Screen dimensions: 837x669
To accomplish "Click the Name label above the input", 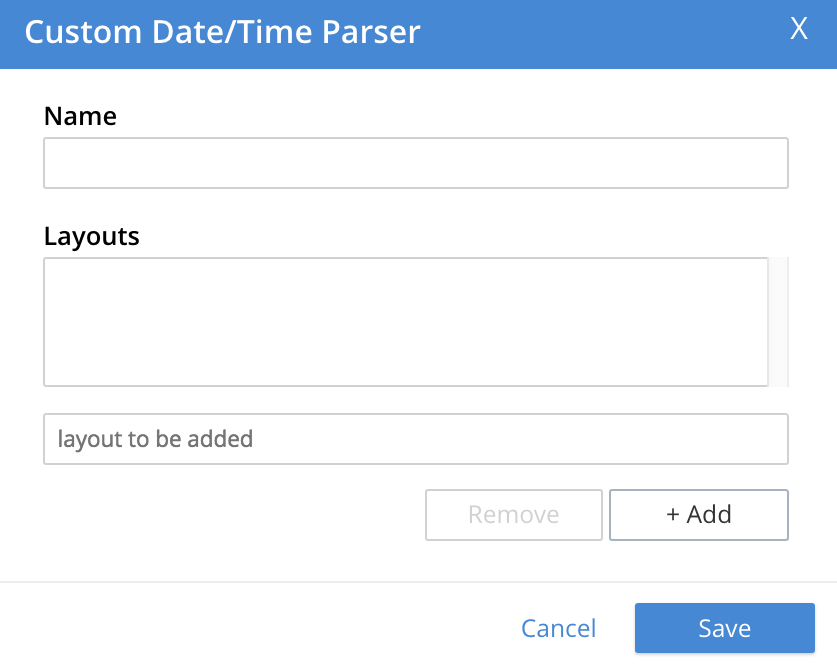I will [x=80, y=116].
